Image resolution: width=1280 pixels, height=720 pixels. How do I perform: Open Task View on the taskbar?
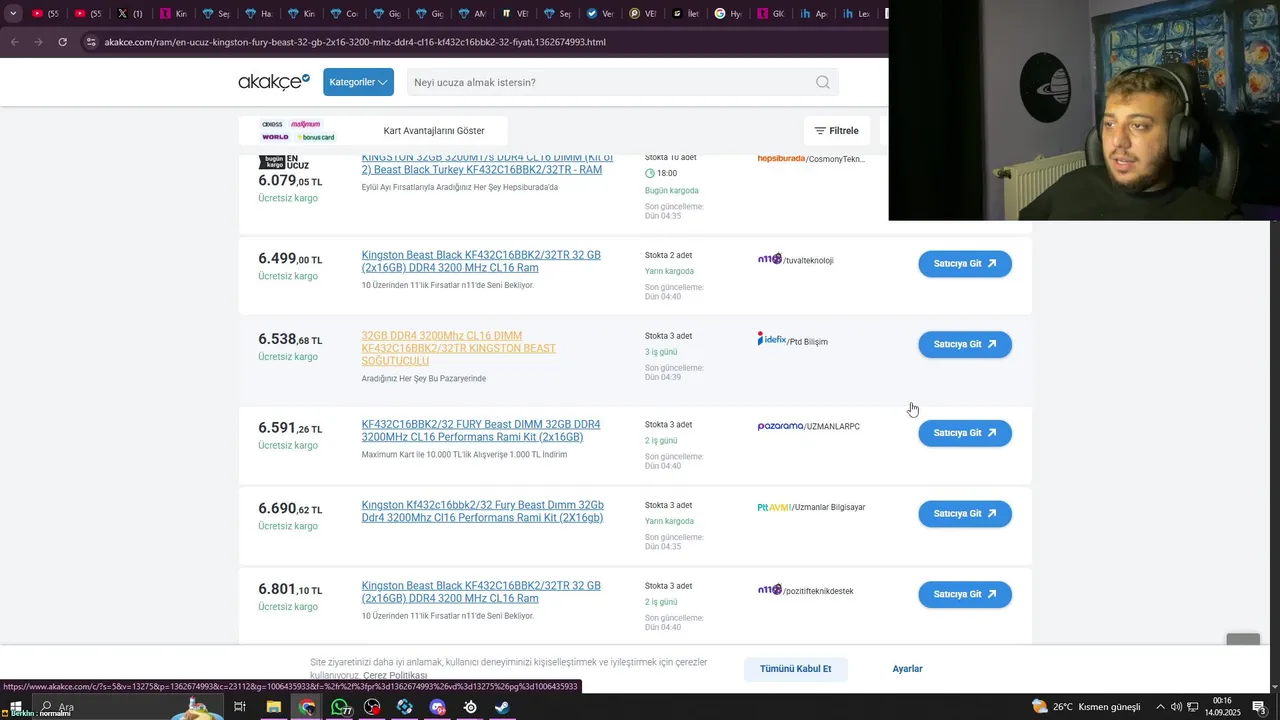(x=240, y=707)
